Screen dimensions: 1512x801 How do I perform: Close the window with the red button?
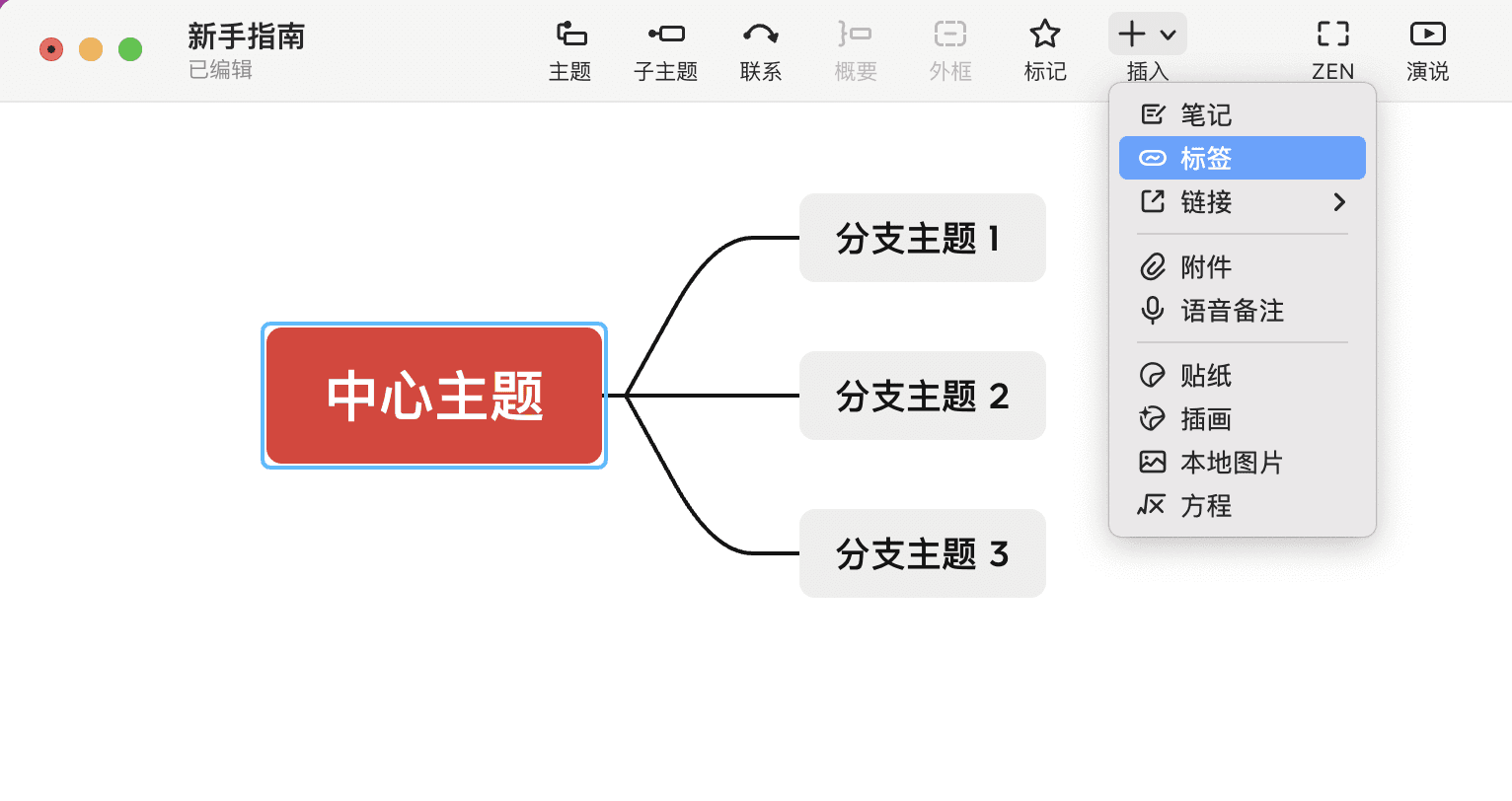pyautogui.click(x=51, y=48)
